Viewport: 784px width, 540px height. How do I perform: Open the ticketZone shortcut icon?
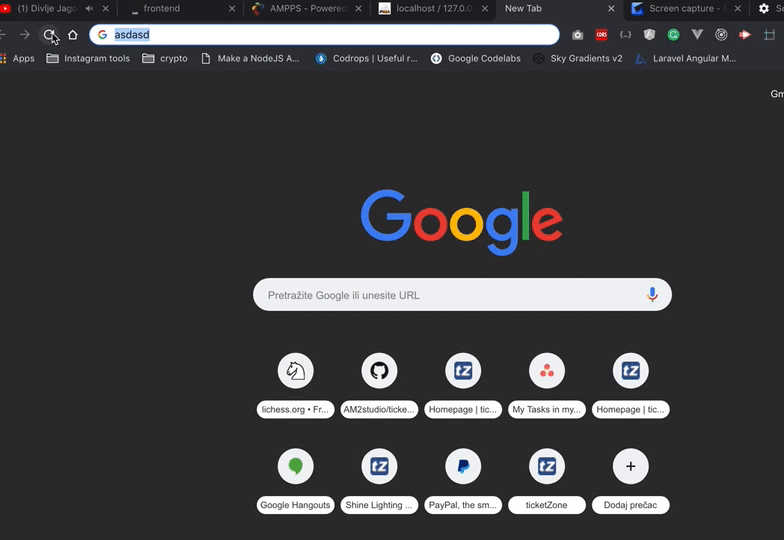[547, 466]
